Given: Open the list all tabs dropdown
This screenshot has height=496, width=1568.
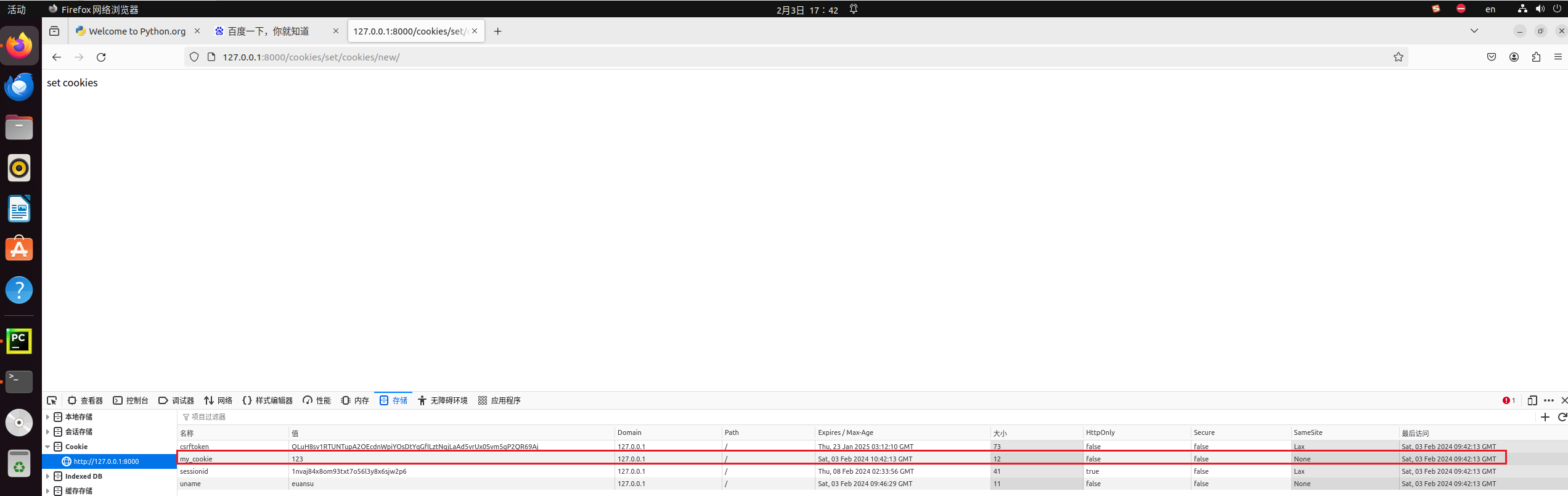Looking at the screenshot, I should (1474, 31).
